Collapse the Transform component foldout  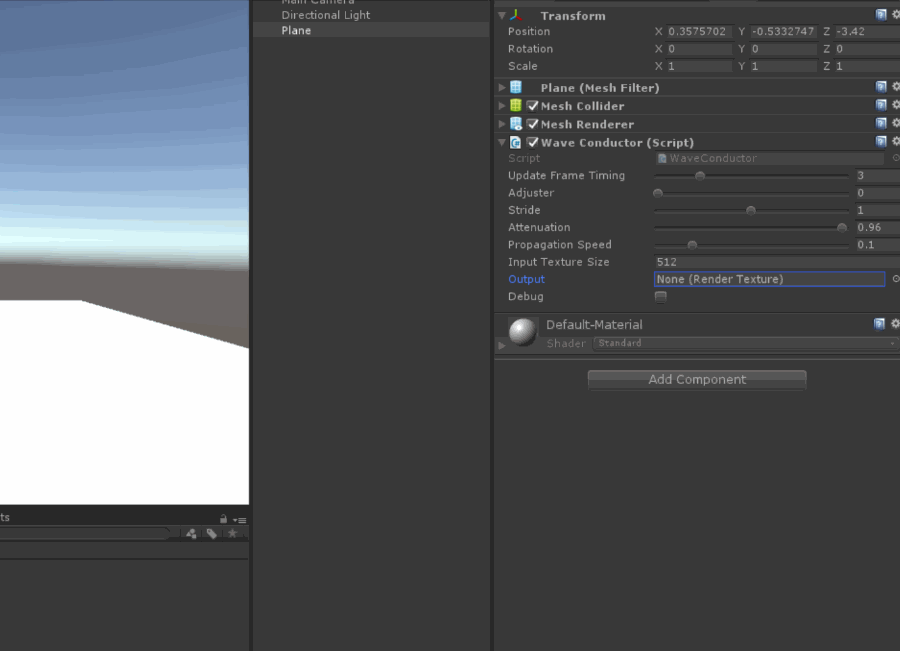(502, 16)
